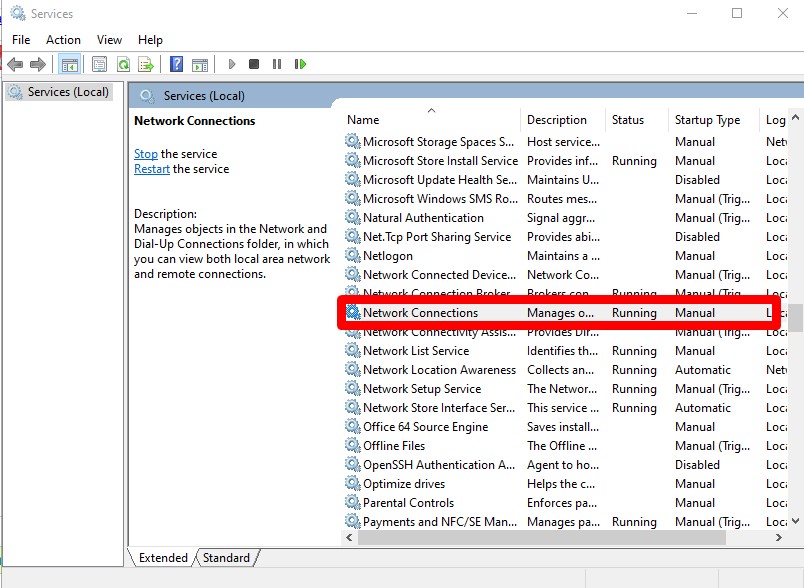Screen dimensions: 804x588
Task: Pause the service using the pause icon
Action: pos(278,63)
